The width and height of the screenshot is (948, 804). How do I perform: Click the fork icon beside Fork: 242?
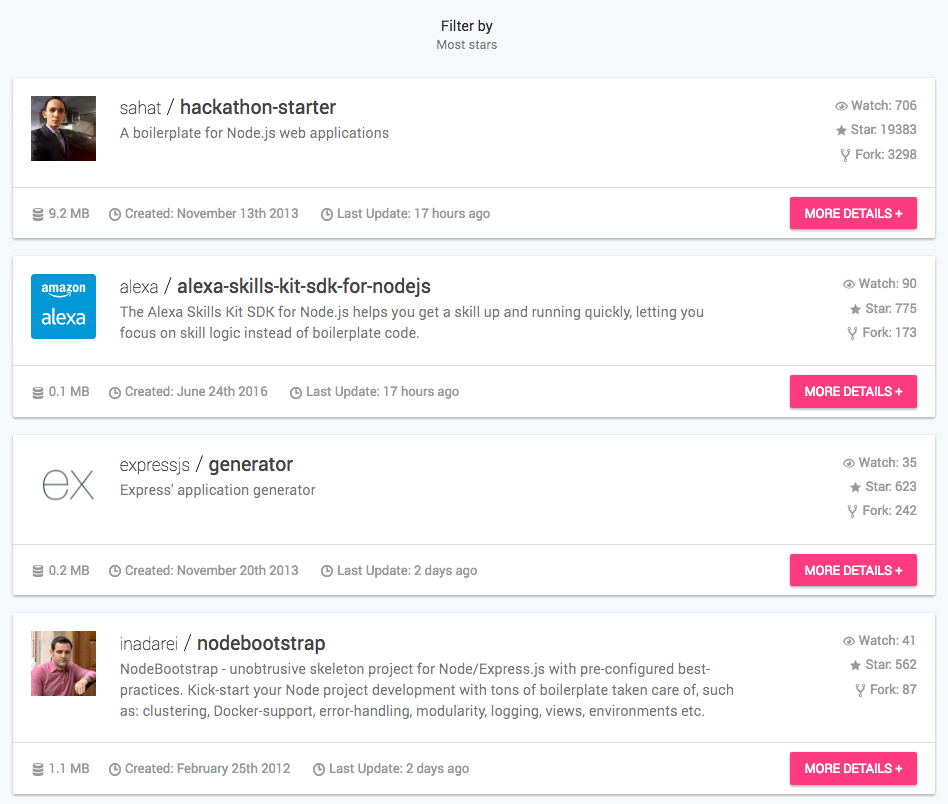(852, 511)
